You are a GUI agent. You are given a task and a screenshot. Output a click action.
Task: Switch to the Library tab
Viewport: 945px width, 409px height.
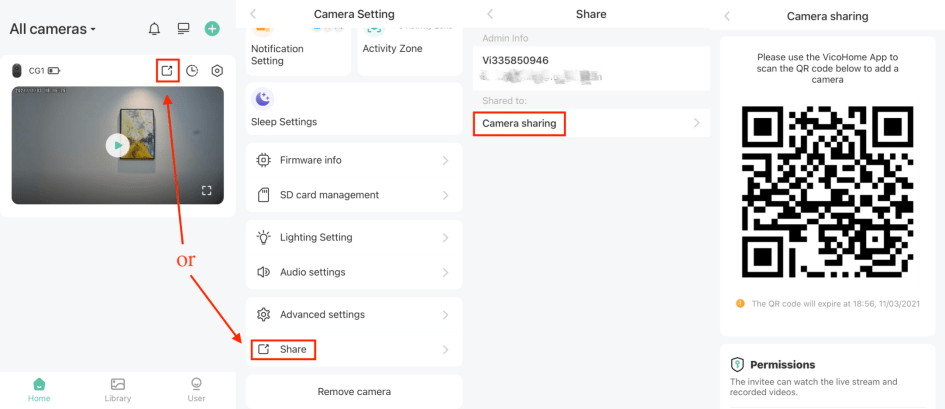click(118, 389)
